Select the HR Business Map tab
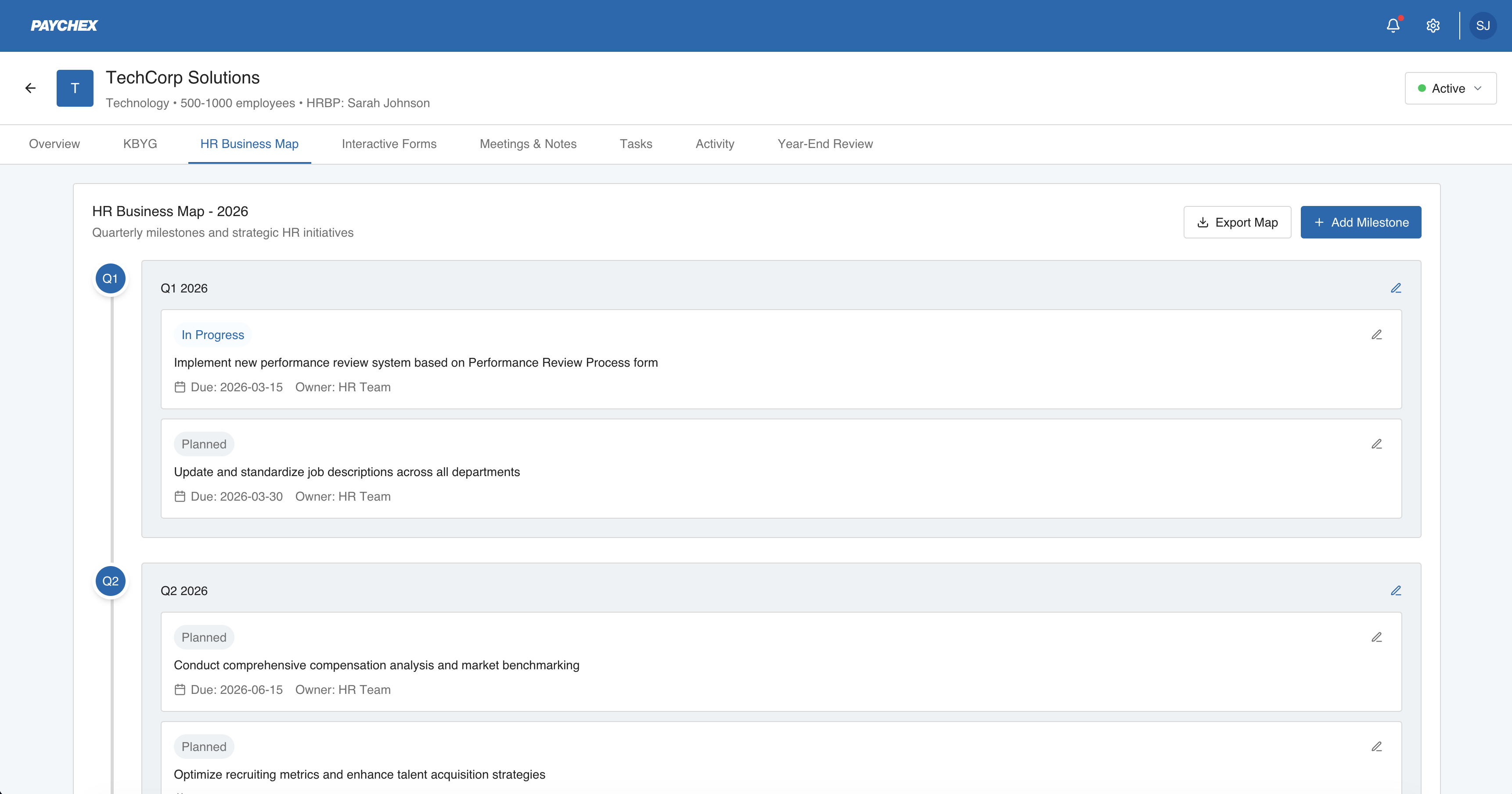 [x=249, y=144]
